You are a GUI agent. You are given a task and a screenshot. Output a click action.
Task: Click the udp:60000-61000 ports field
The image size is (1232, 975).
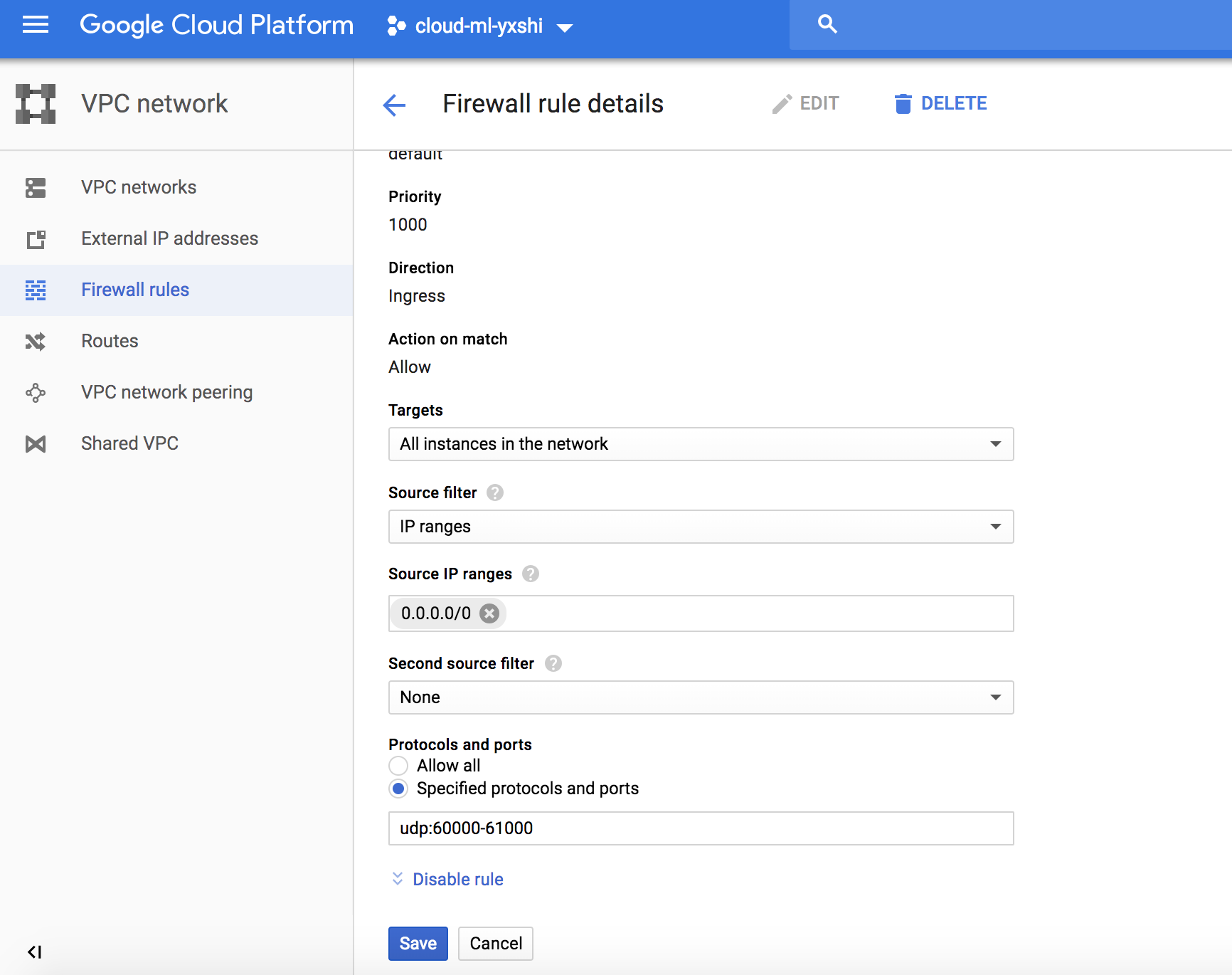pos(701,828)
